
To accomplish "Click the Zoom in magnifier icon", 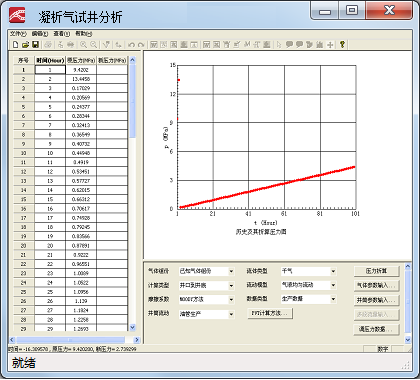I will 83,44.
